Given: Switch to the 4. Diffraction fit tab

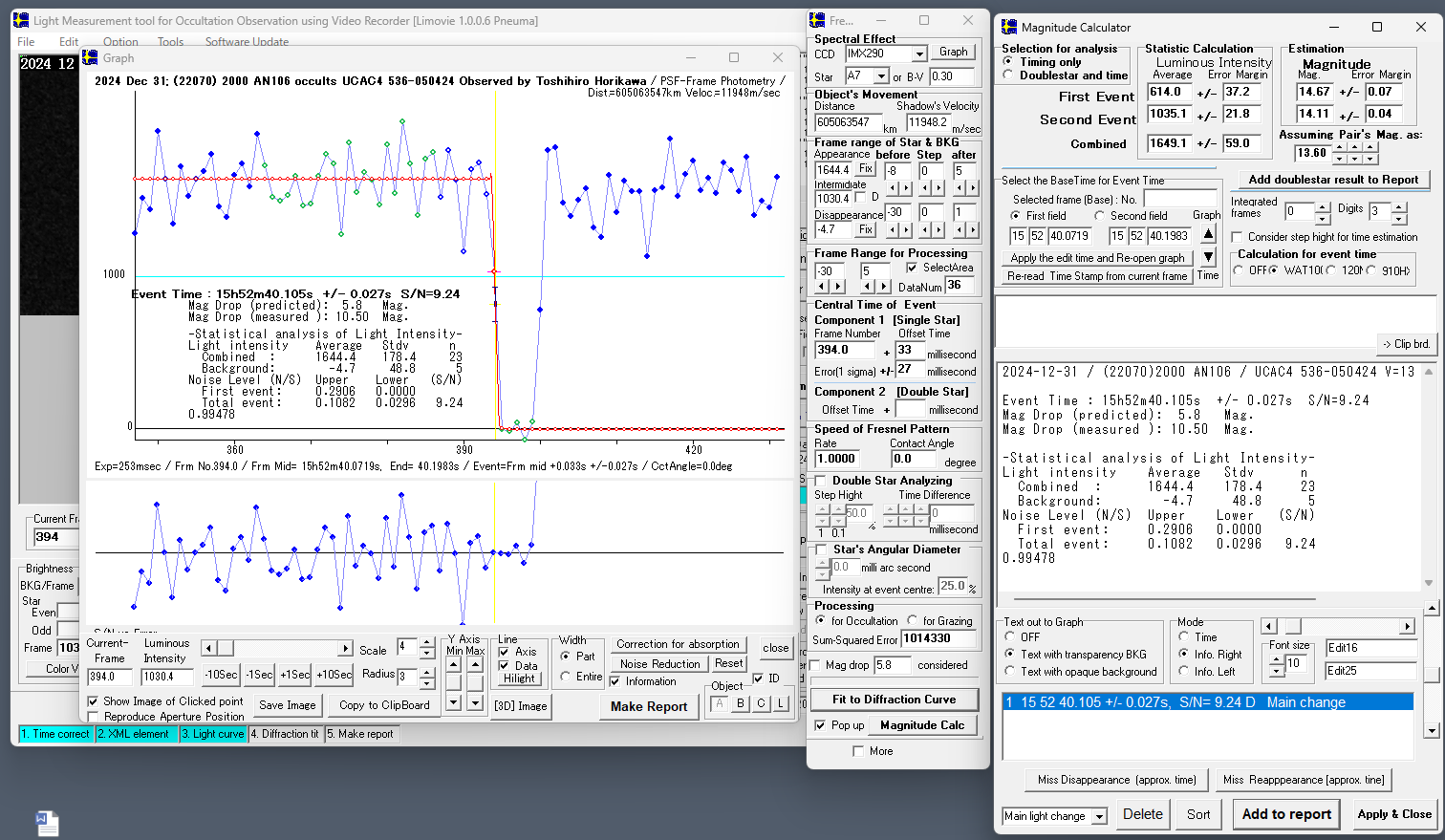Looking at the screenshot, I should point(285,734).
